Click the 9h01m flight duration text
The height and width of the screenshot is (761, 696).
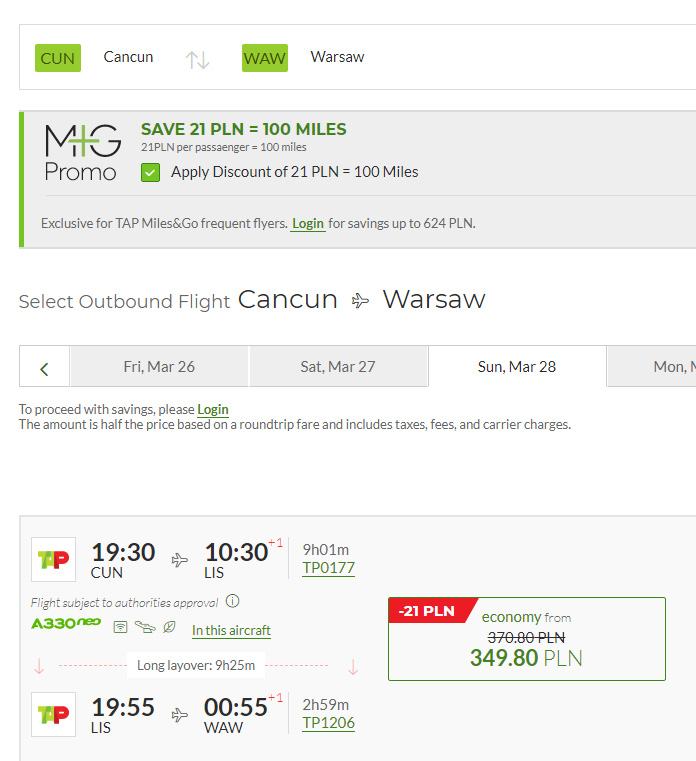pos(326,549)
